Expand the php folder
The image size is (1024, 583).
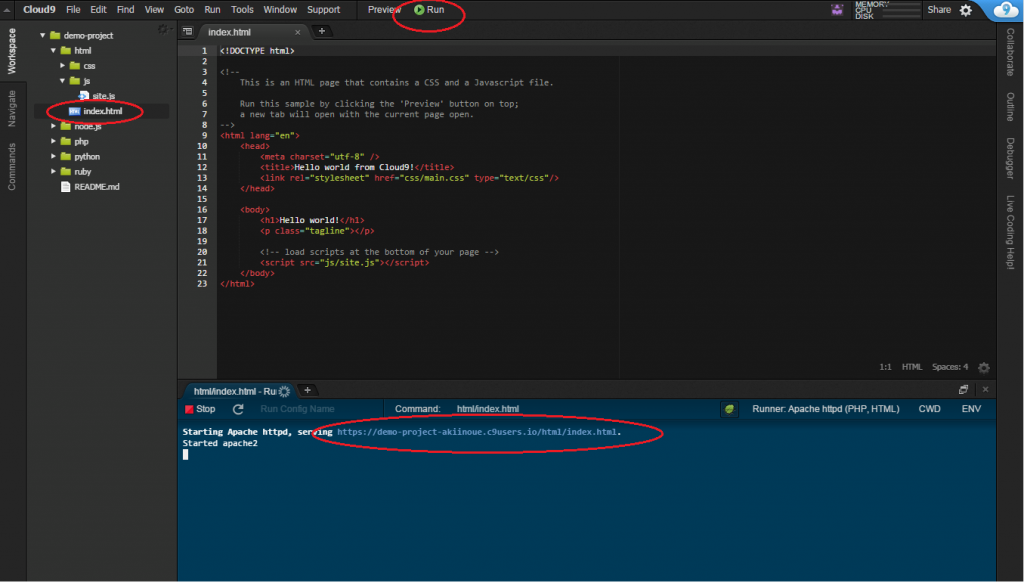click(x=55, y=141)
